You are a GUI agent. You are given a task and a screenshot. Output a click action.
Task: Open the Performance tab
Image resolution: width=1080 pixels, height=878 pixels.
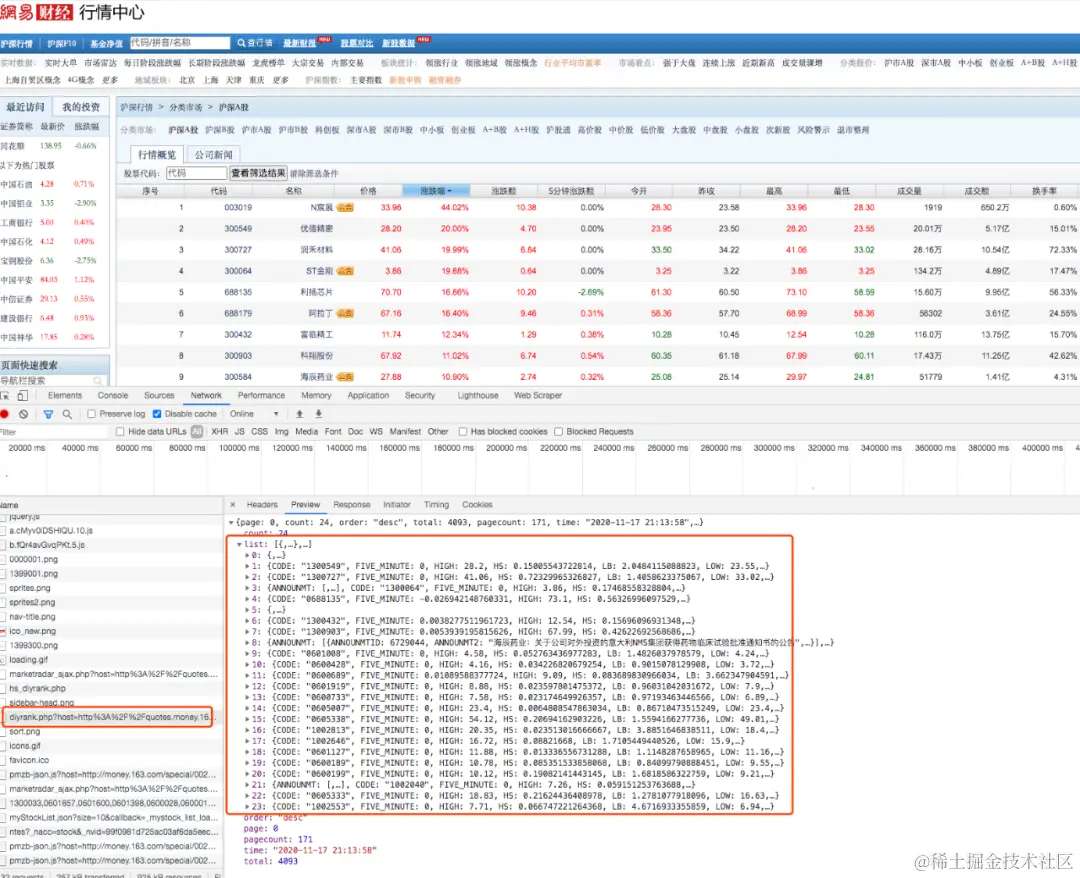[261, 396]
